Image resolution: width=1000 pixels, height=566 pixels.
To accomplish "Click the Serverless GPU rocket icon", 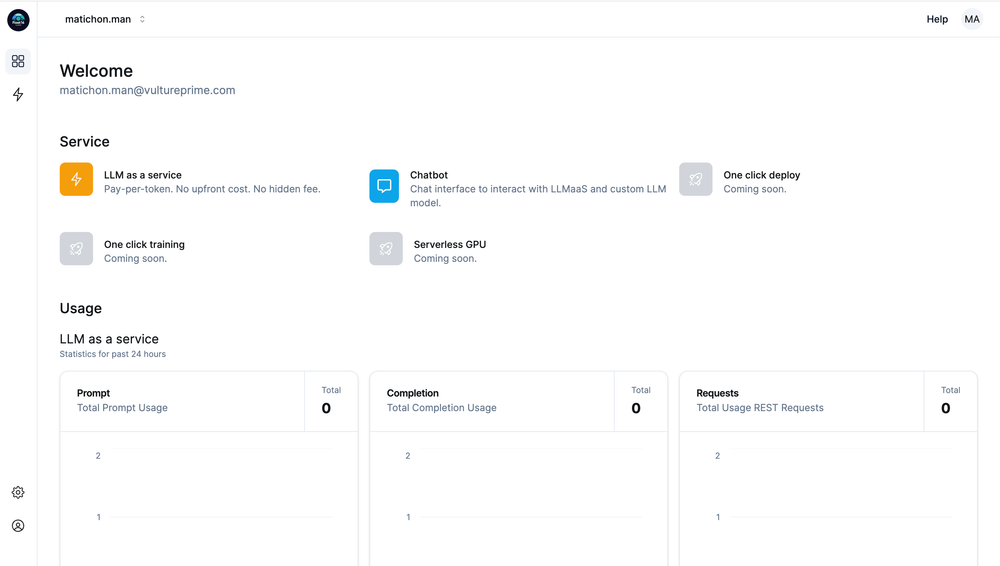I will coord(386,248).
